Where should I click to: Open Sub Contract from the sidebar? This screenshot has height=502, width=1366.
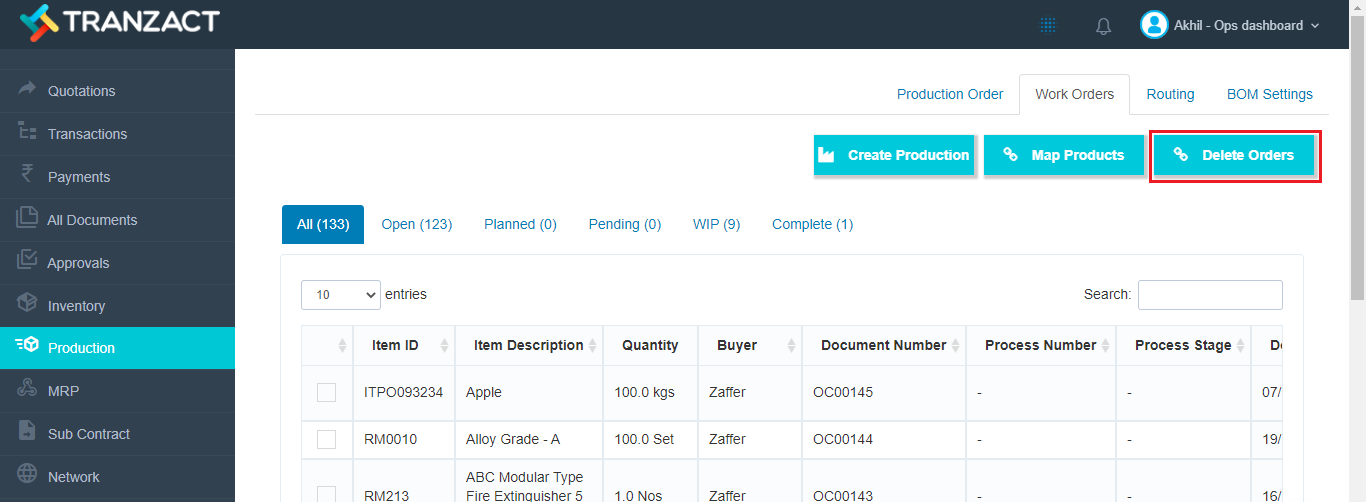(x=117, y=434)
